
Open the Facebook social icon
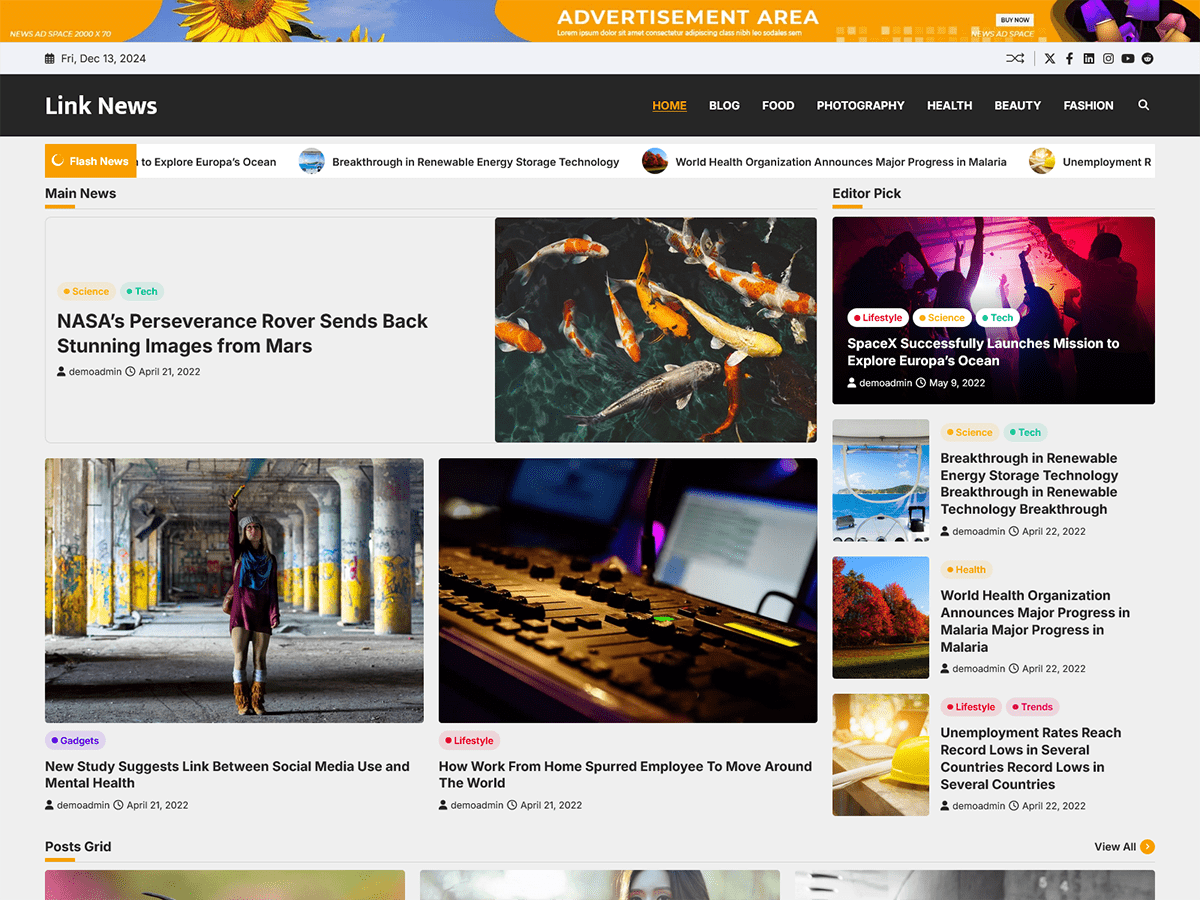pos(1069,58)
